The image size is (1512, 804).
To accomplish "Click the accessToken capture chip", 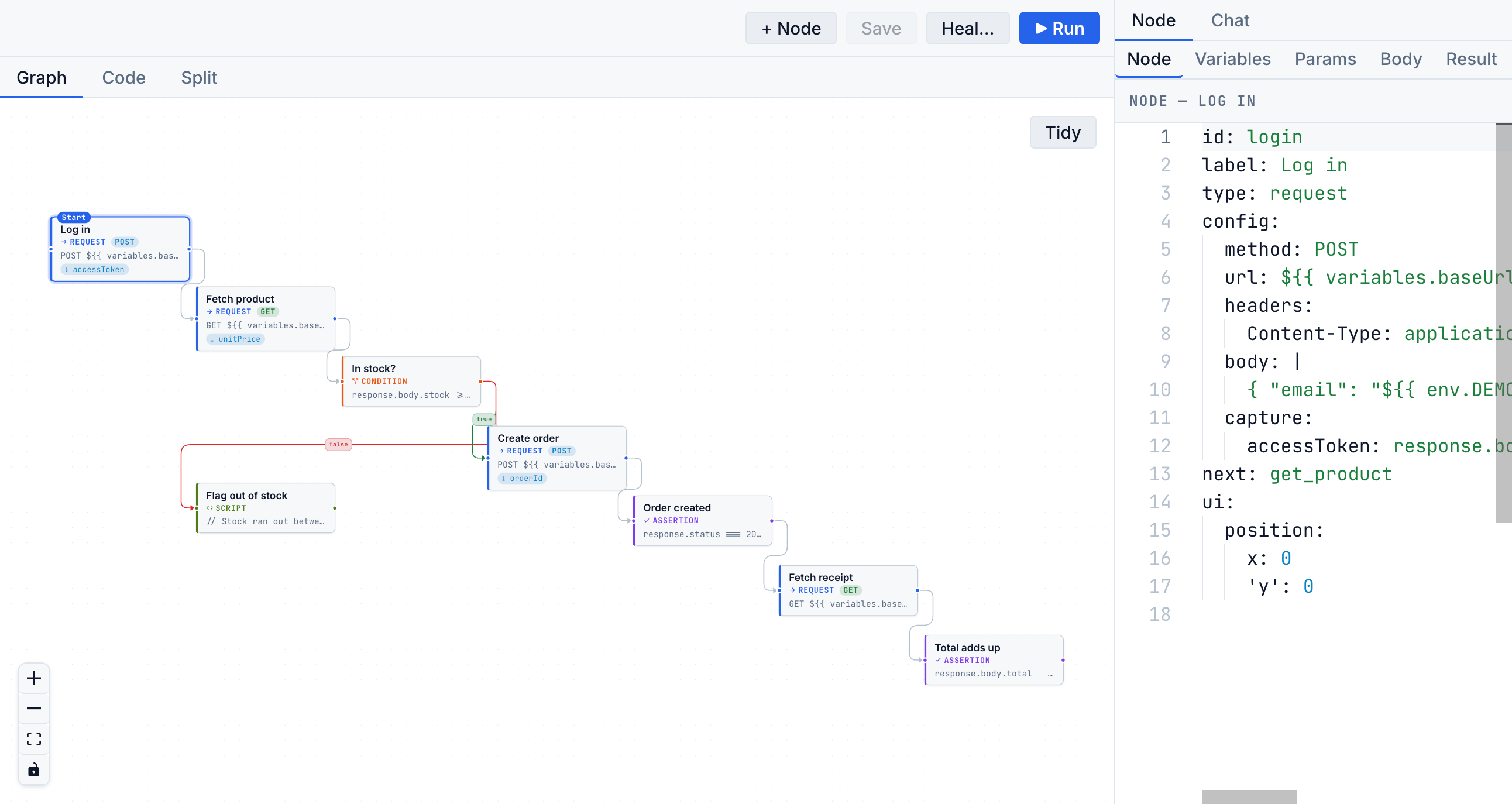I will 95,269.
